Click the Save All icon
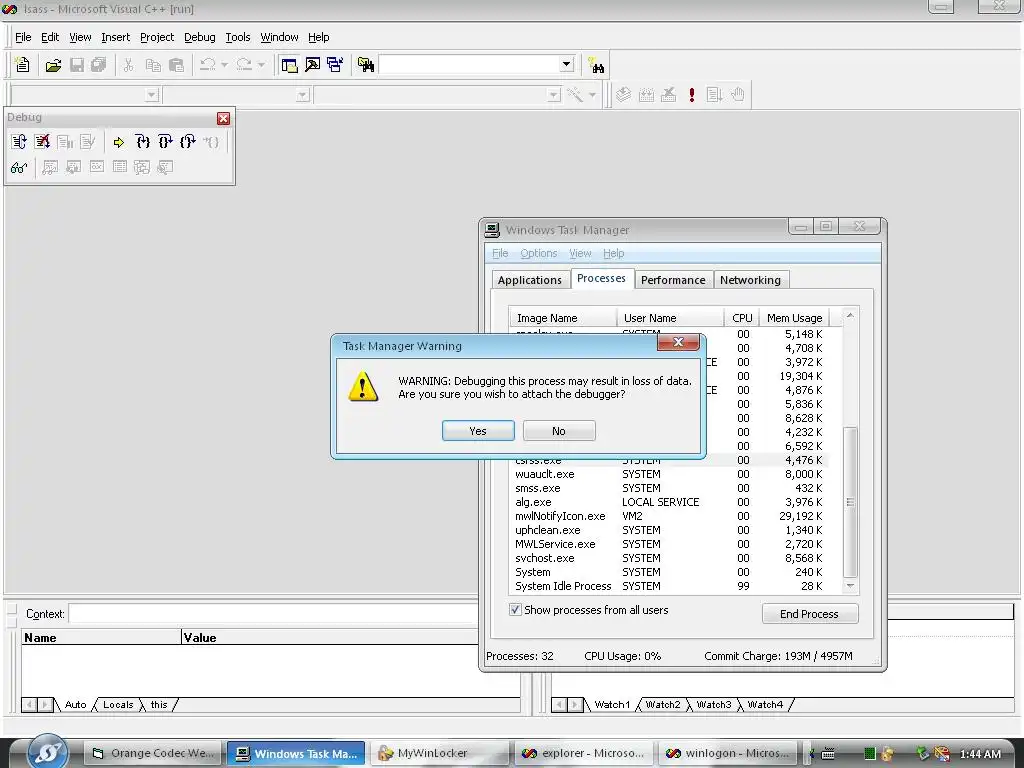This screenshot has width=1024, height=768. pyautogui.click(x=99, y=65)
